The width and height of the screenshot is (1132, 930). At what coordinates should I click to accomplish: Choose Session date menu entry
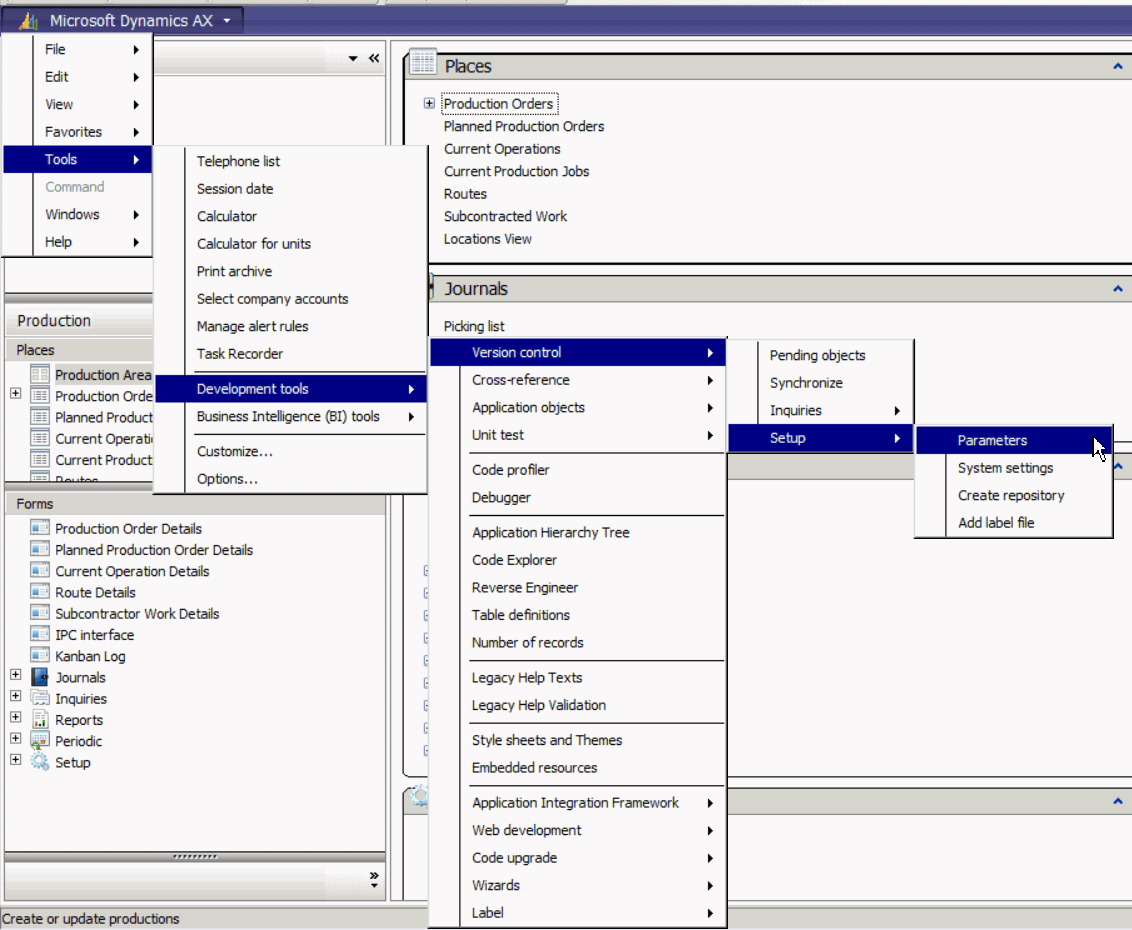point(291,188)
